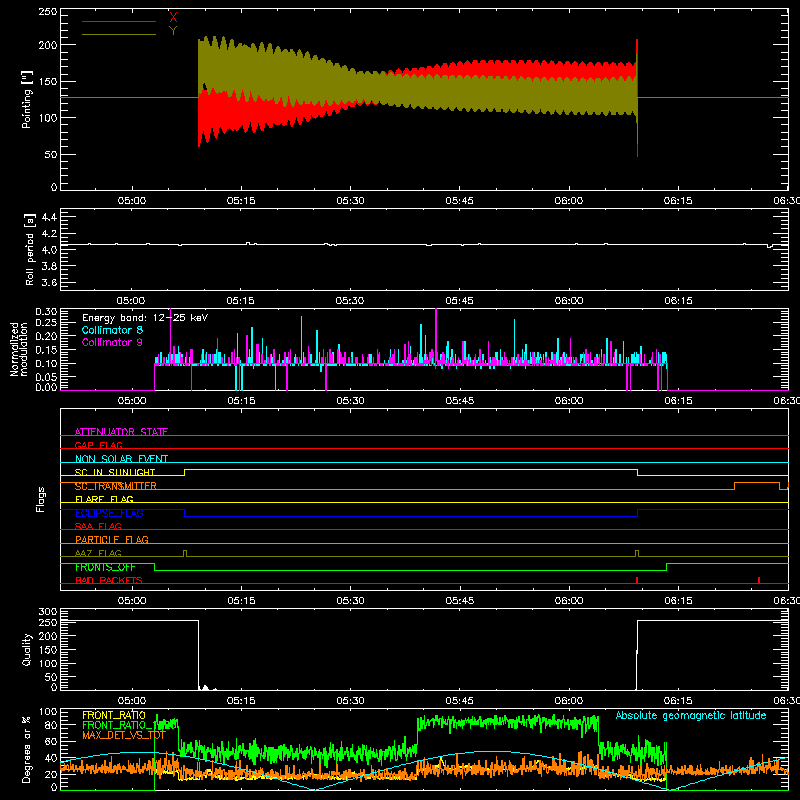
Task: Click the SAA_FLAG label
Action: coord(98,526)
